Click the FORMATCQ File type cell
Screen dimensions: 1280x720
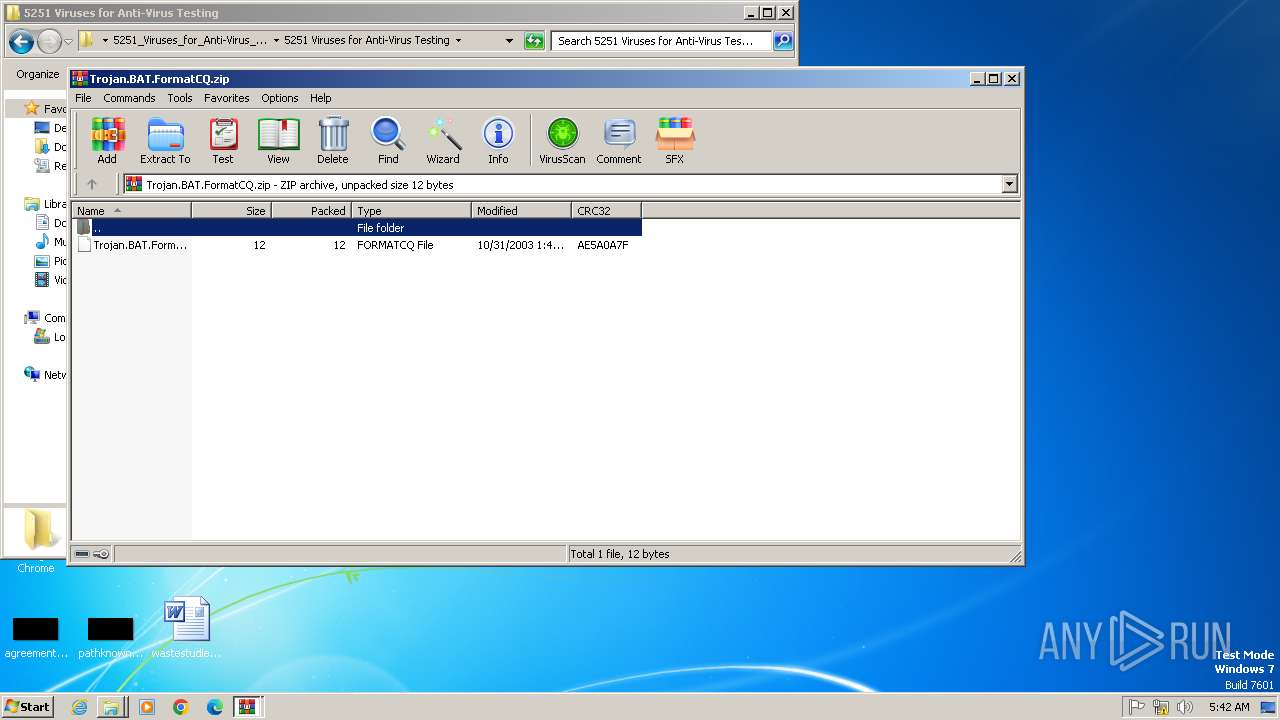pos(395,245)
